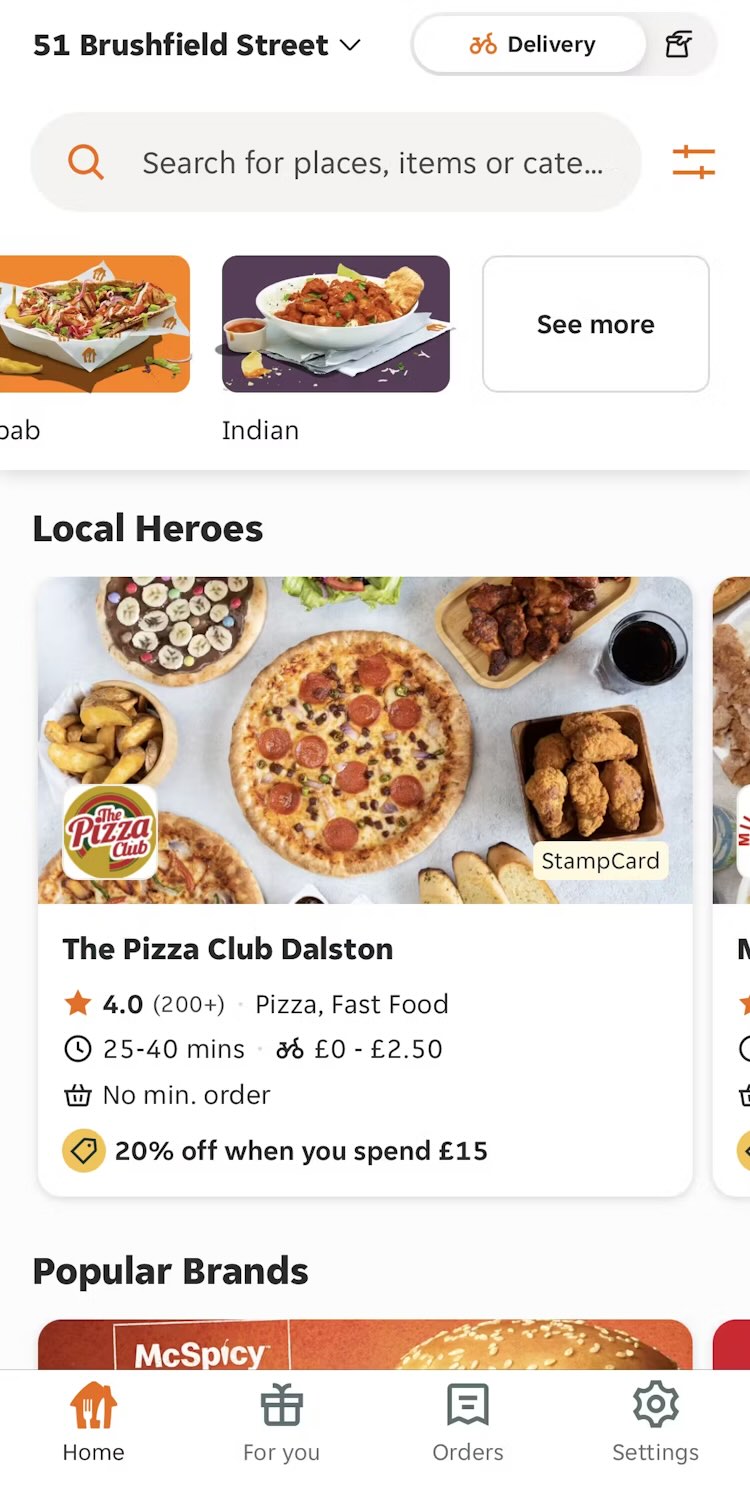
Task: Switch to Collection mode
Action: [x=679, y=45]
